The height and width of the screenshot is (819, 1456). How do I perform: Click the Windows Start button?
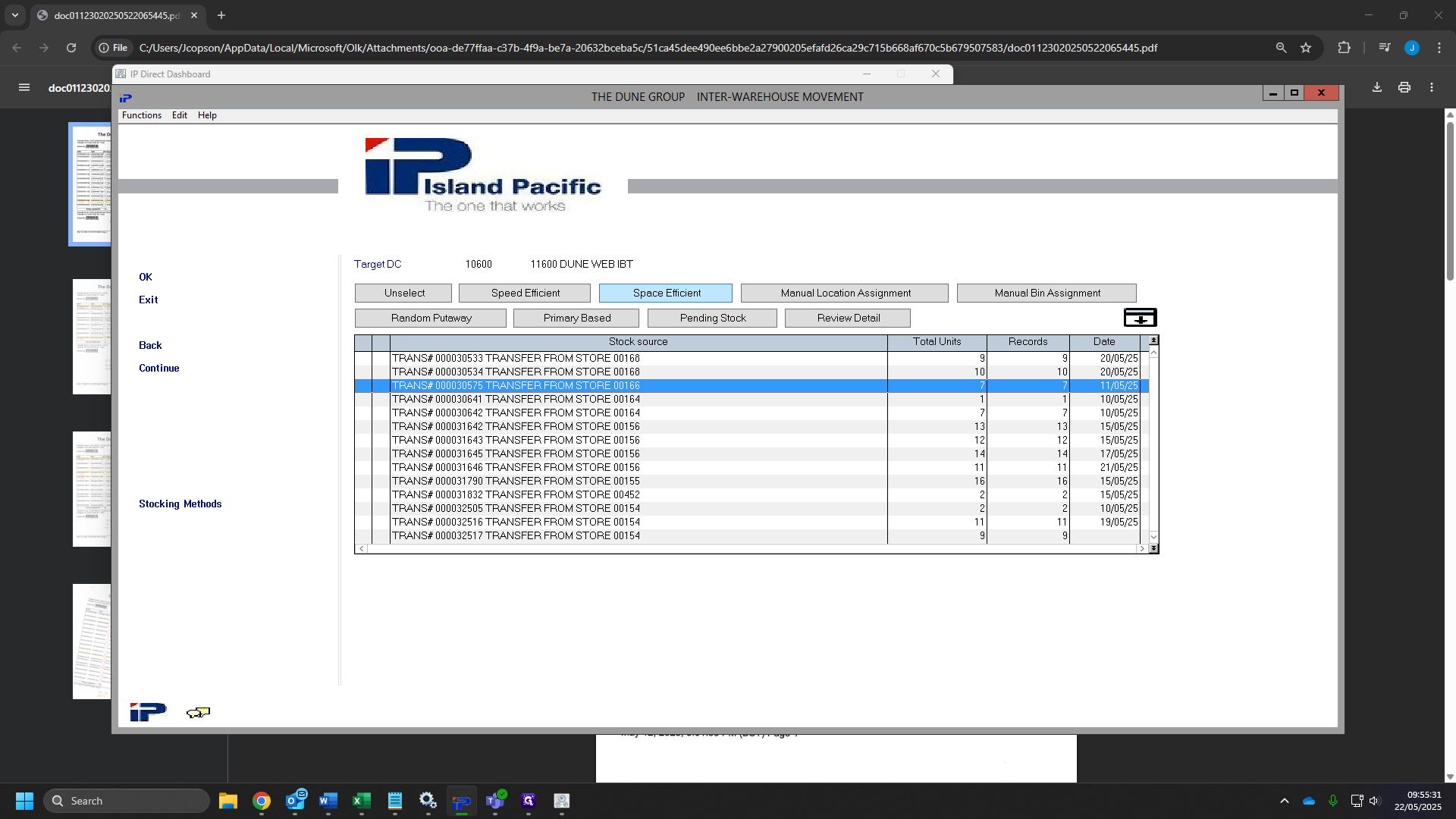[x=24, y=801]
